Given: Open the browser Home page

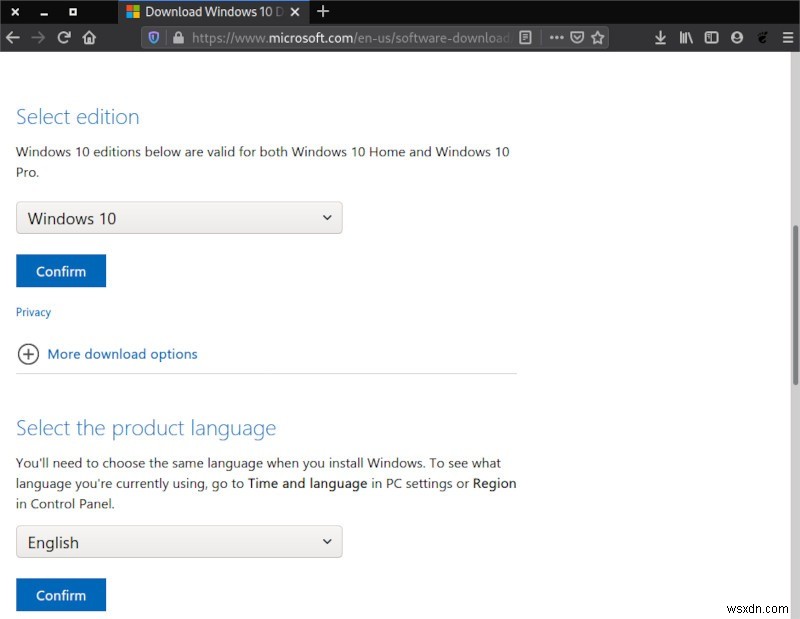Looking at the screenshot, I should pos(89,37).
